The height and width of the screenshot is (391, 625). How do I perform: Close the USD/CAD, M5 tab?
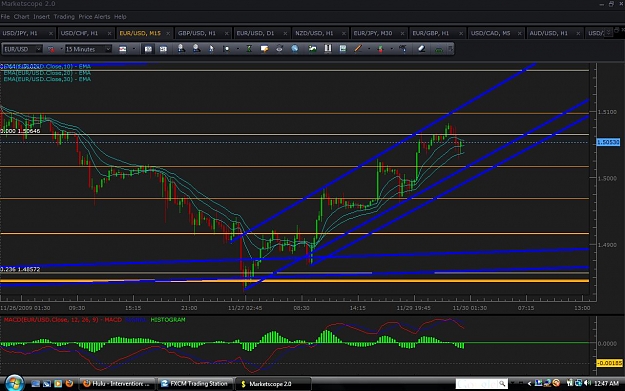click(519, 33)
